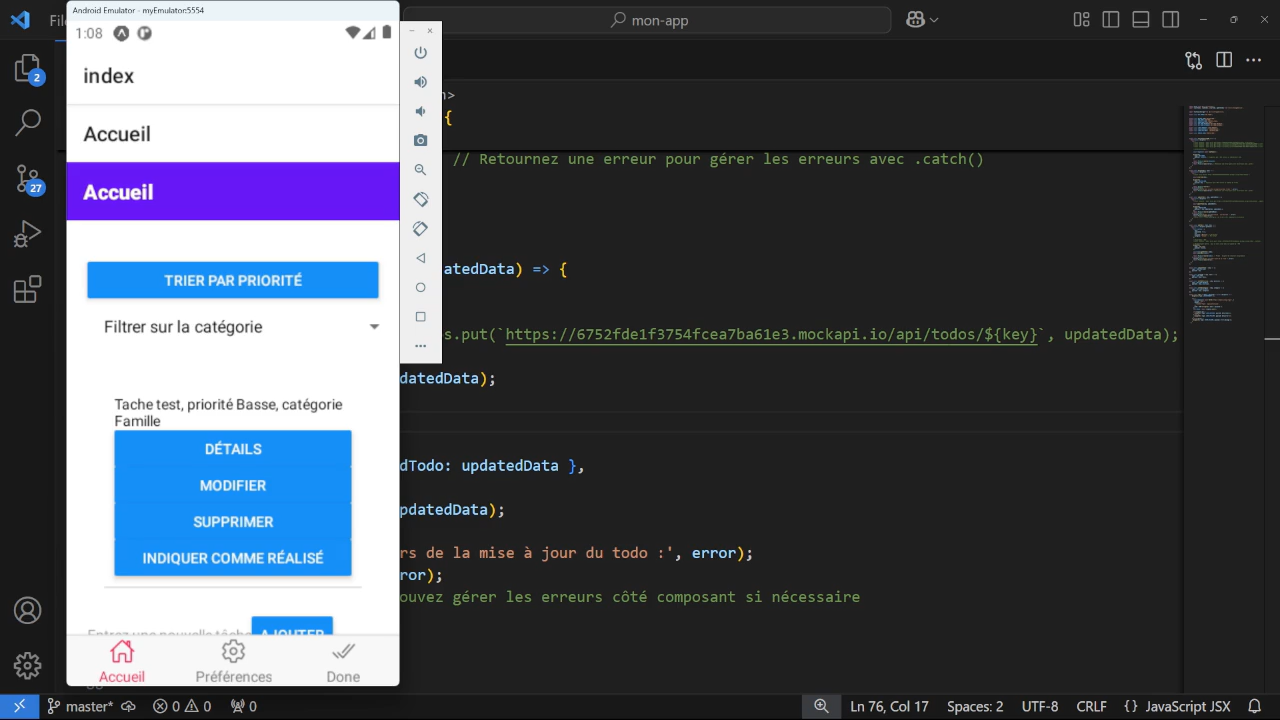Enable zoom mode in the emulator toolbar
The image size is (1280, 720).
[420, 169]
